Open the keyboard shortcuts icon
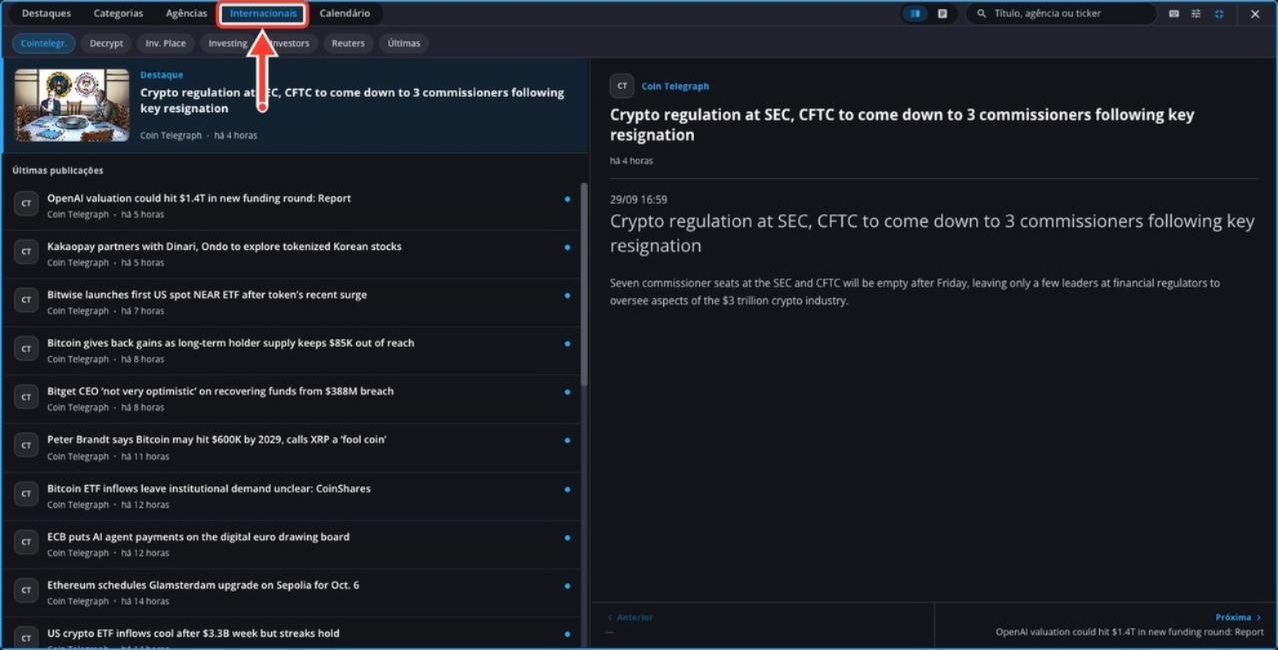The image size is (1278, 650). click(x=1174, y=14)
